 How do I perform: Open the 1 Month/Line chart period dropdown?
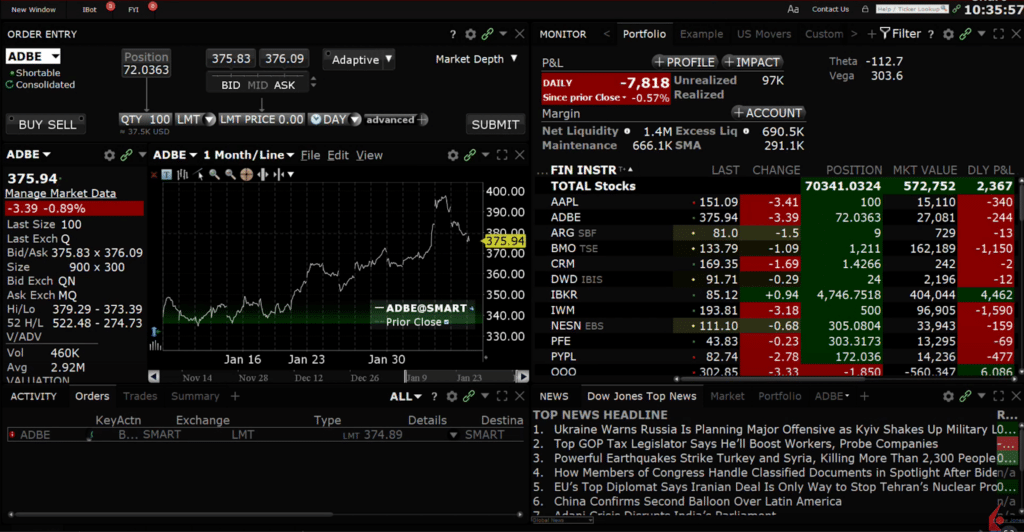[248, 155]
